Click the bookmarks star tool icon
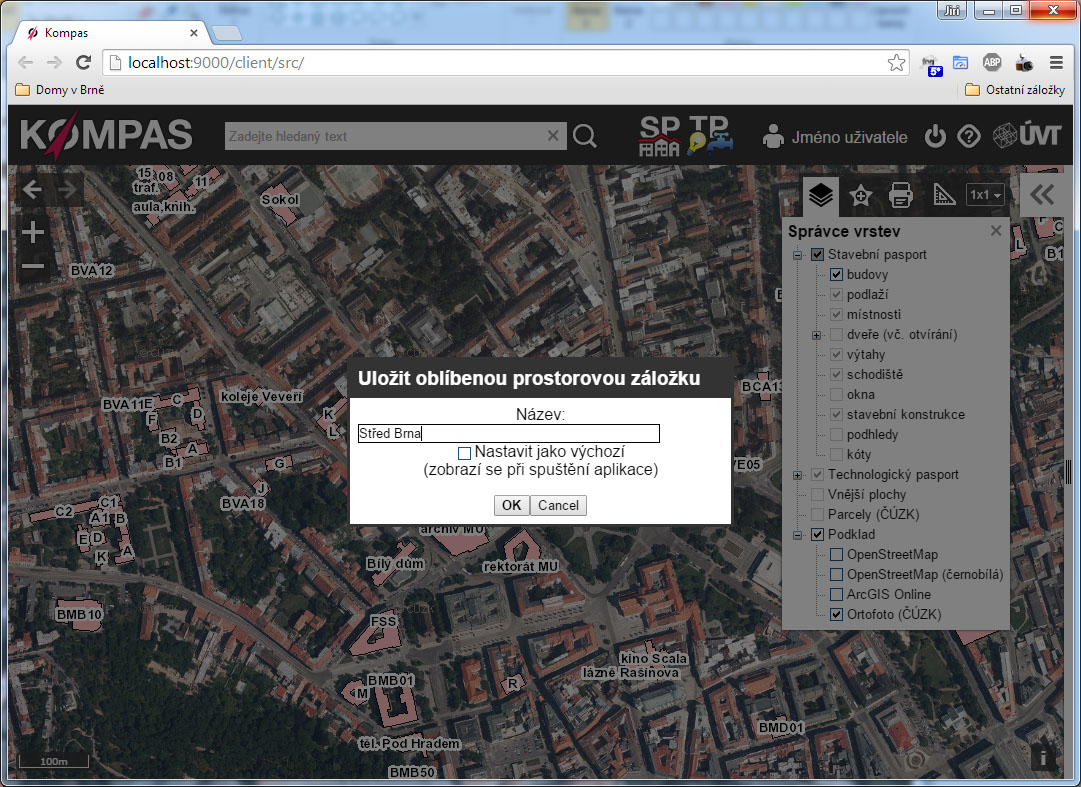The image size is (1081, 787). 860,196
